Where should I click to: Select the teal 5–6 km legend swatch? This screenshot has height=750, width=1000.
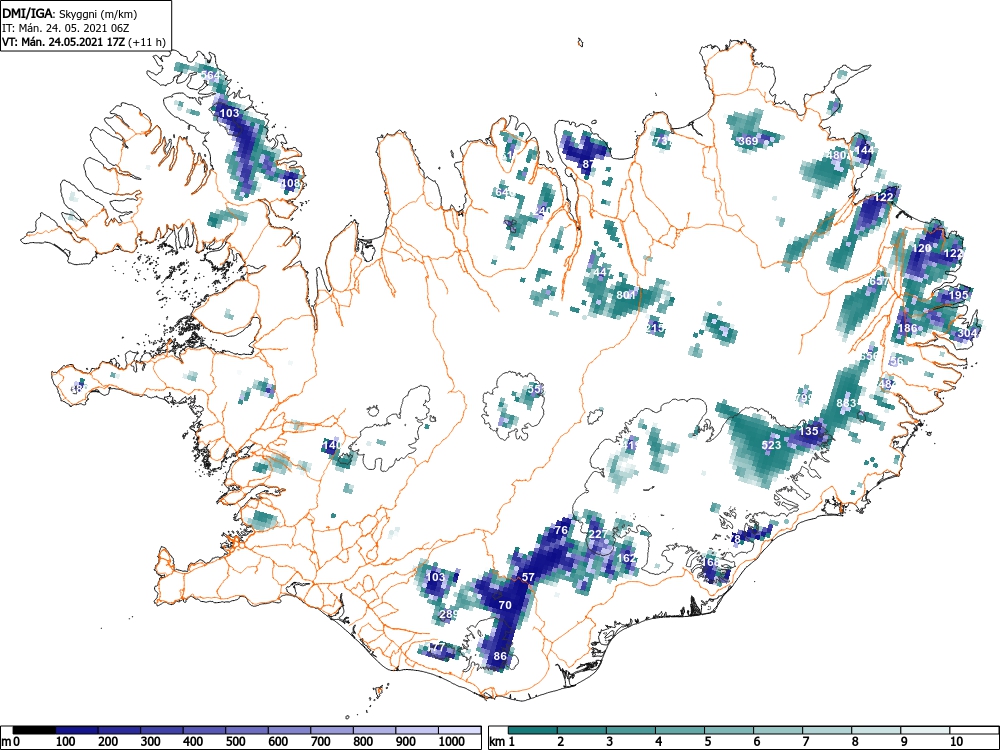coord(729,730)
